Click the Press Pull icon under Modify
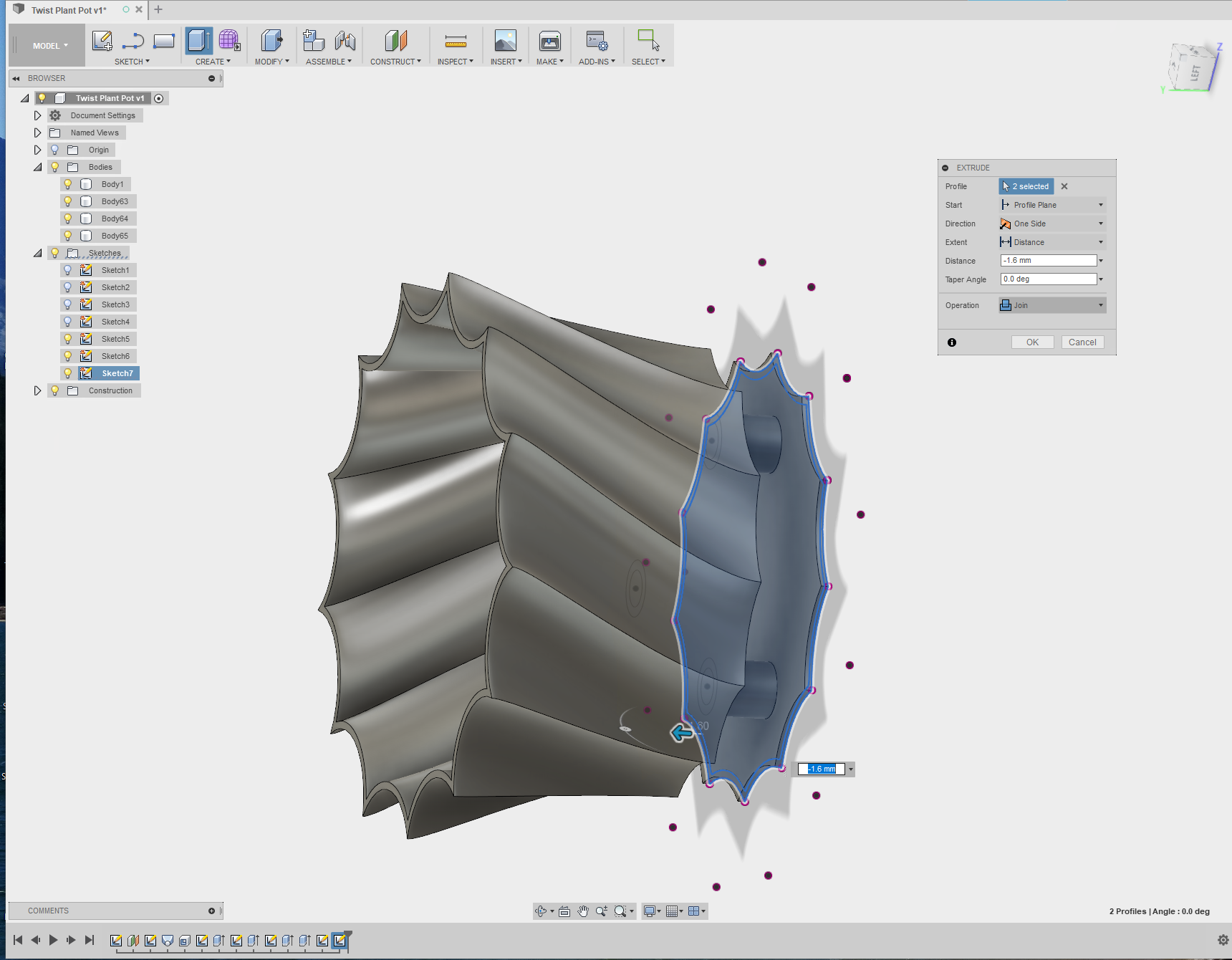The height and width of the screenshot is (960, 1232). 271,41
